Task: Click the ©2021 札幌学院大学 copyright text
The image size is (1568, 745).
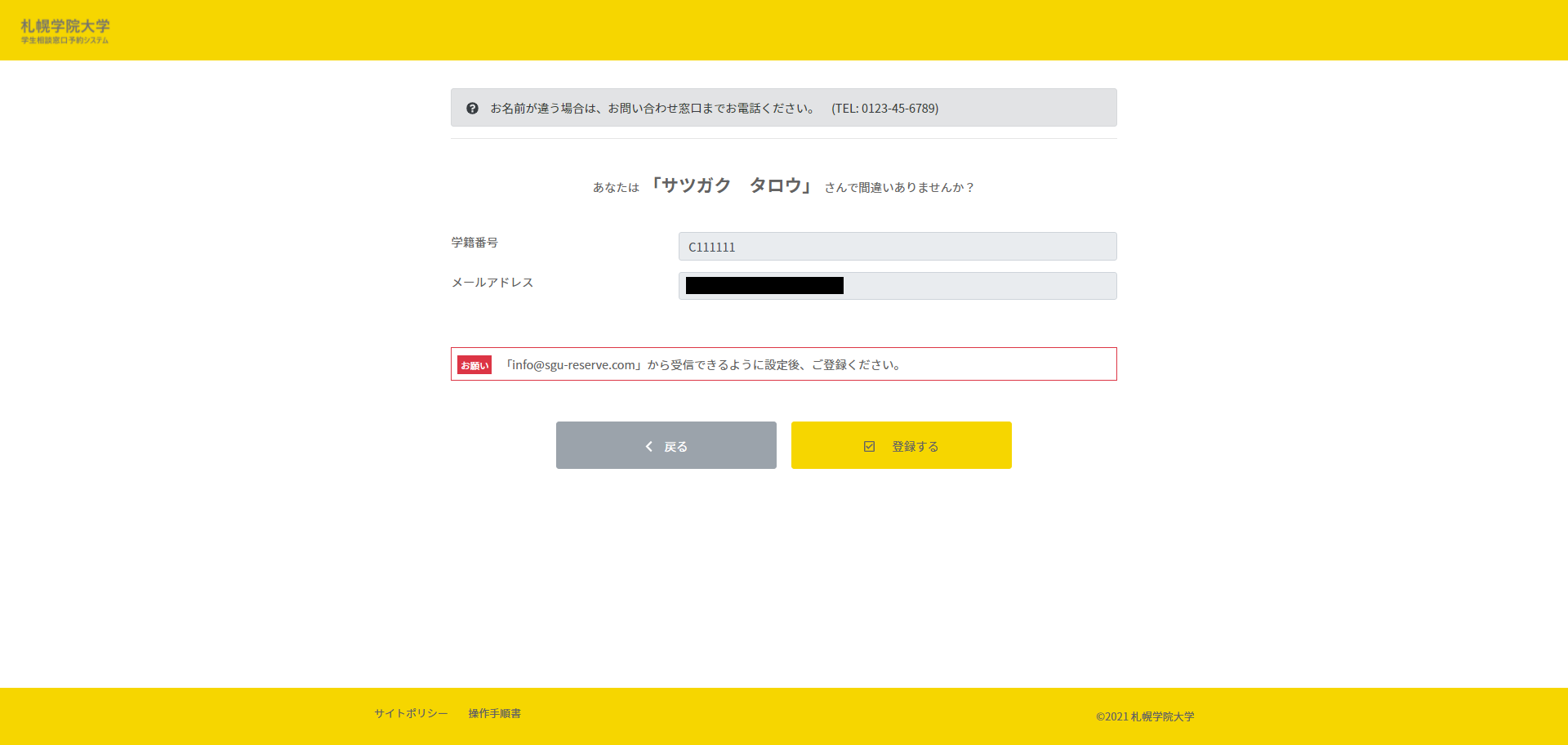Action: (x=1146, y=716)
